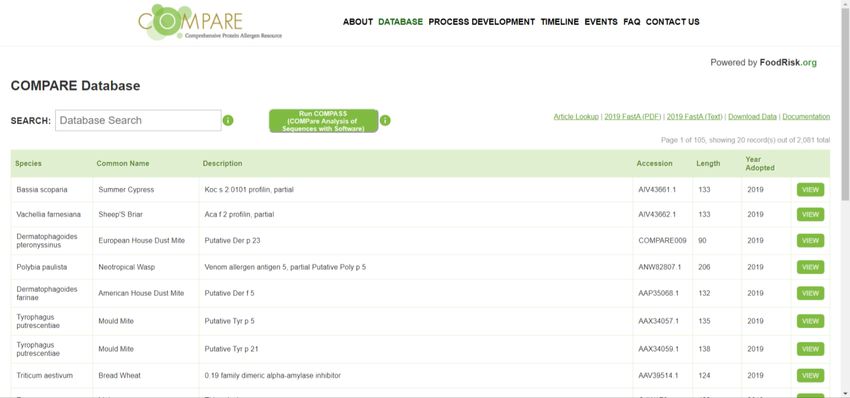
Task: Click inside the Database Search field
Action: tap(138, 120)
